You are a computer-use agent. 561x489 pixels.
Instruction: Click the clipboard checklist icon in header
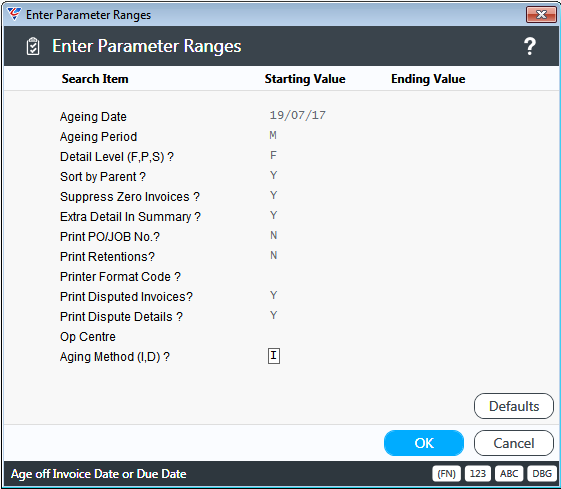click(33, 47)
